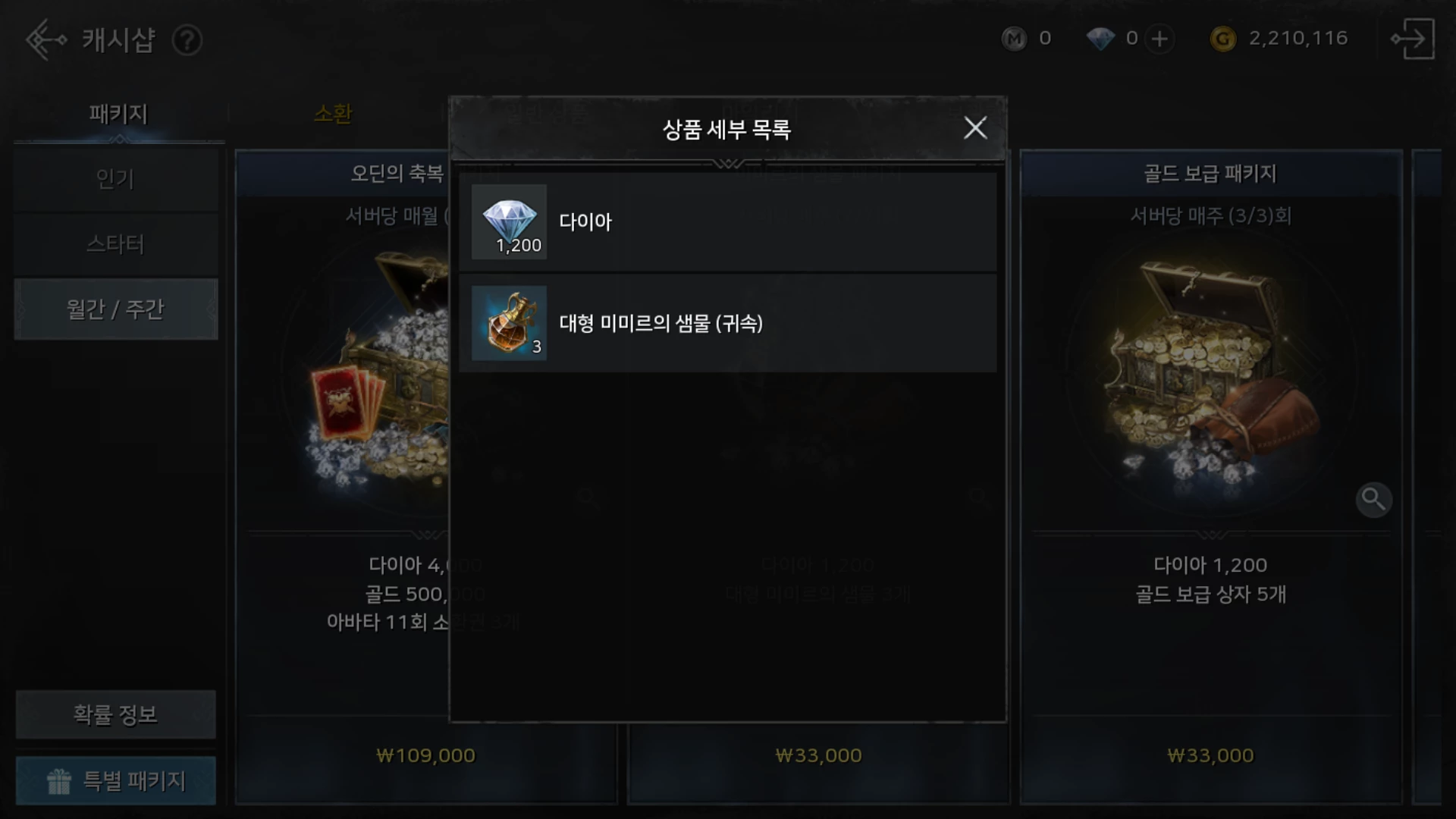Buy 오딘의 축복 package for ₩109,000
The height and width of the screenshot is (819, 1456).
(425, 755)
